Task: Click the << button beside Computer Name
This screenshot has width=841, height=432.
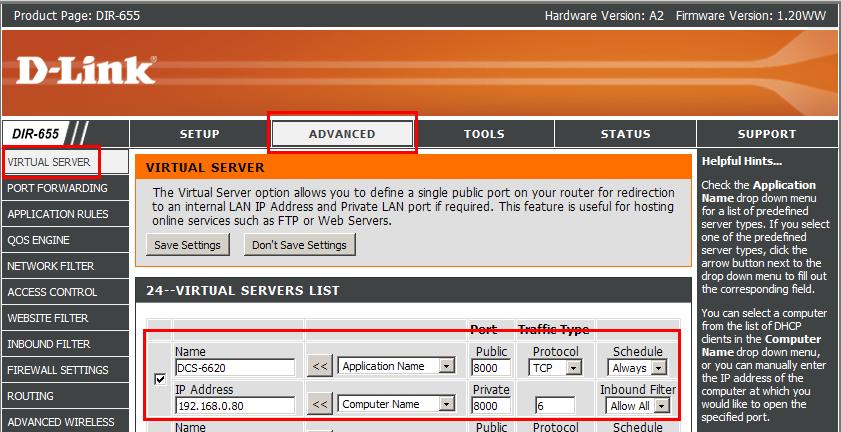Action: tap(320, 404)
